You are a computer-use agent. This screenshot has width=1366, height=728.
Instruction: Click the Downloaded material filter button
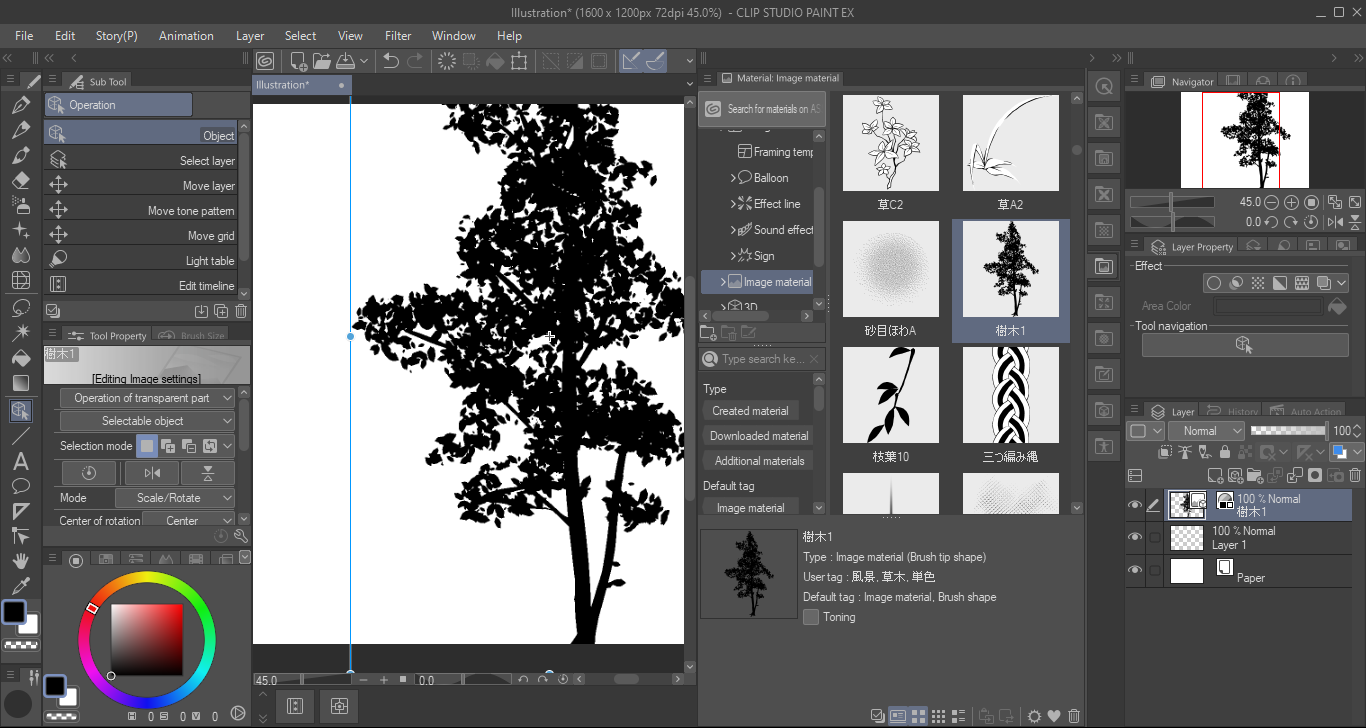coord(757,435)
